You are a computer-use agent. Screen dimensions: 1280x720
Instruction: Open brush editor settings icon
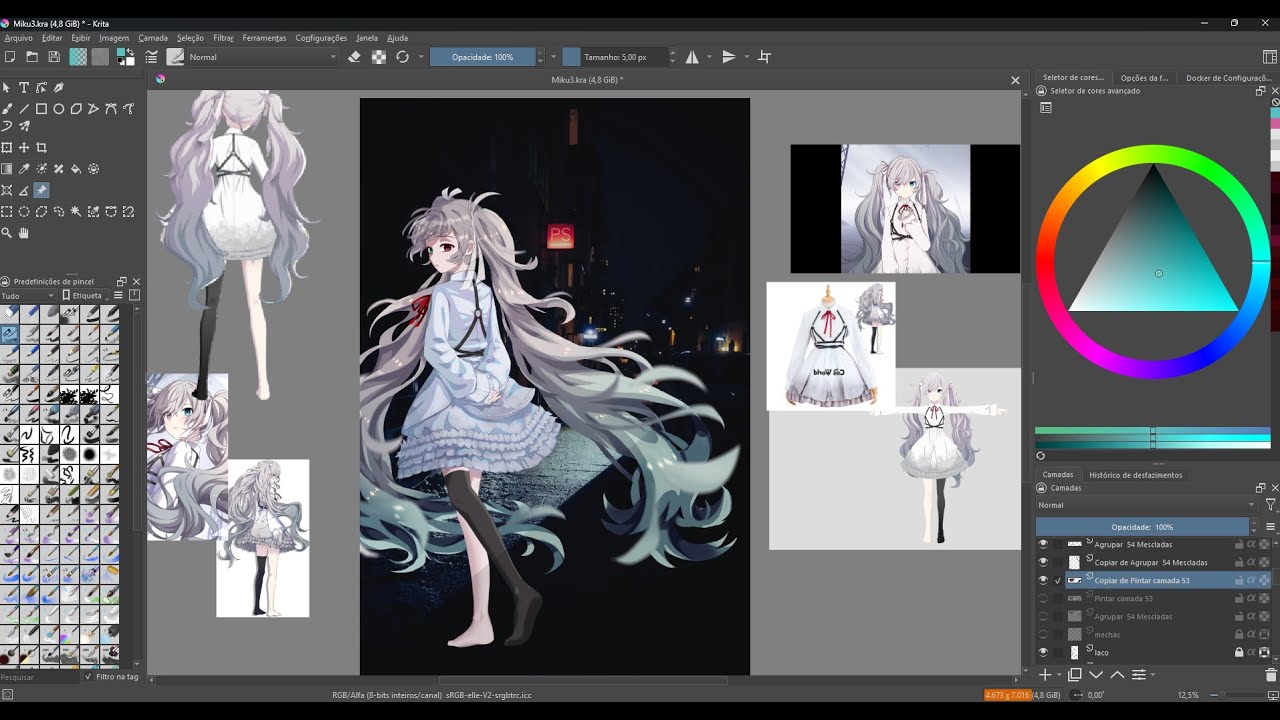pos(151,57)
